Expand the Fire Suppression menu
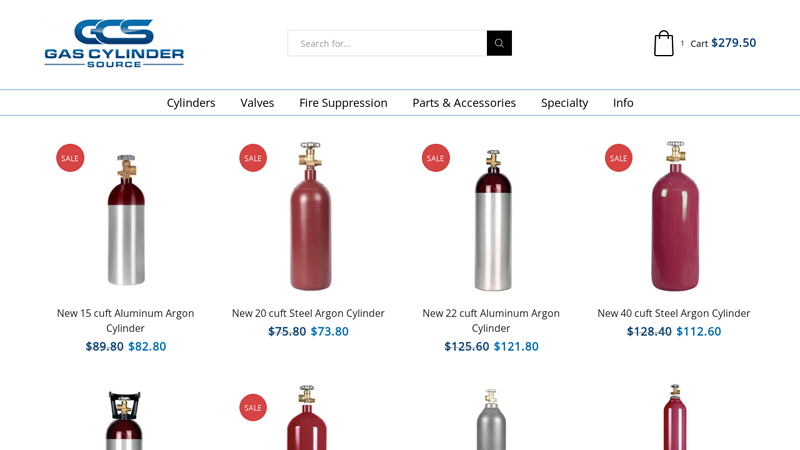This screenshot has width=800, height=450. (x=343, y=103)
